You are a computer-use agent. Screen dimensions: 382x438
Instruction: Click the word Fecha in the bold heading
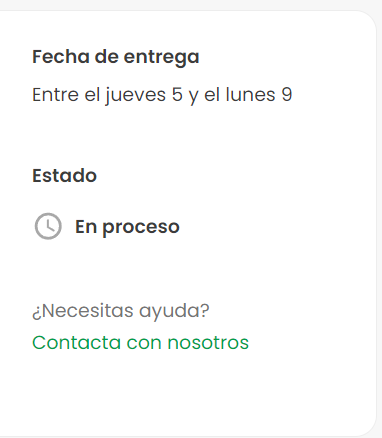tap(61, 57)
